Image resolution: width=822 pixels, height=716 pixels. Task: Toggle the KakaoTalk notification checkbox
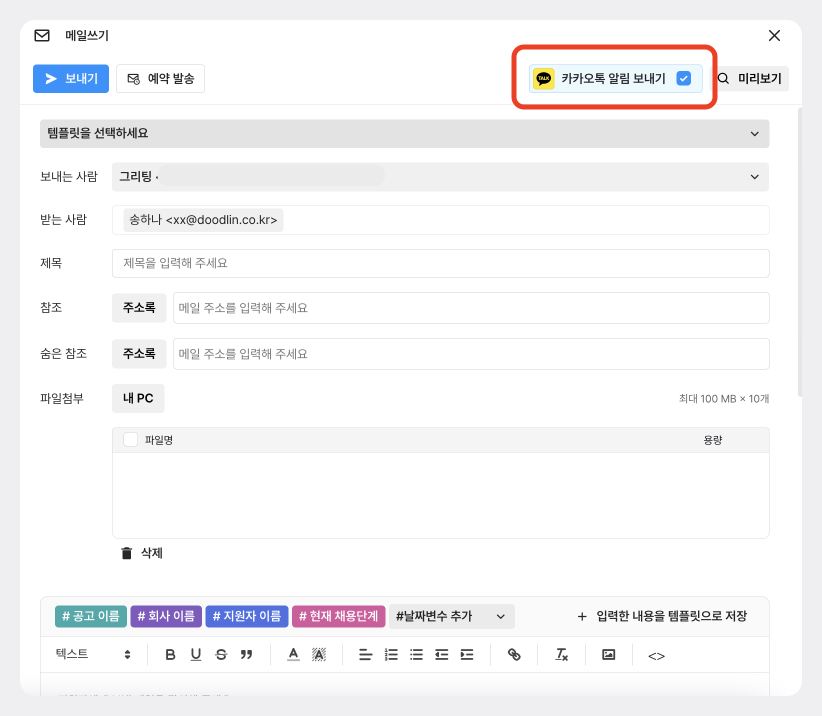[x=684, y=78]
